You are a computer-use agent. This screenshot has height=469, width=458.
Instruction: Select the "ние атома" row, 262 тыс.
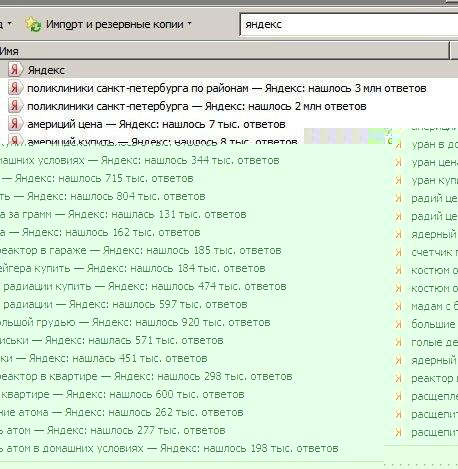[x=122, y=412]
